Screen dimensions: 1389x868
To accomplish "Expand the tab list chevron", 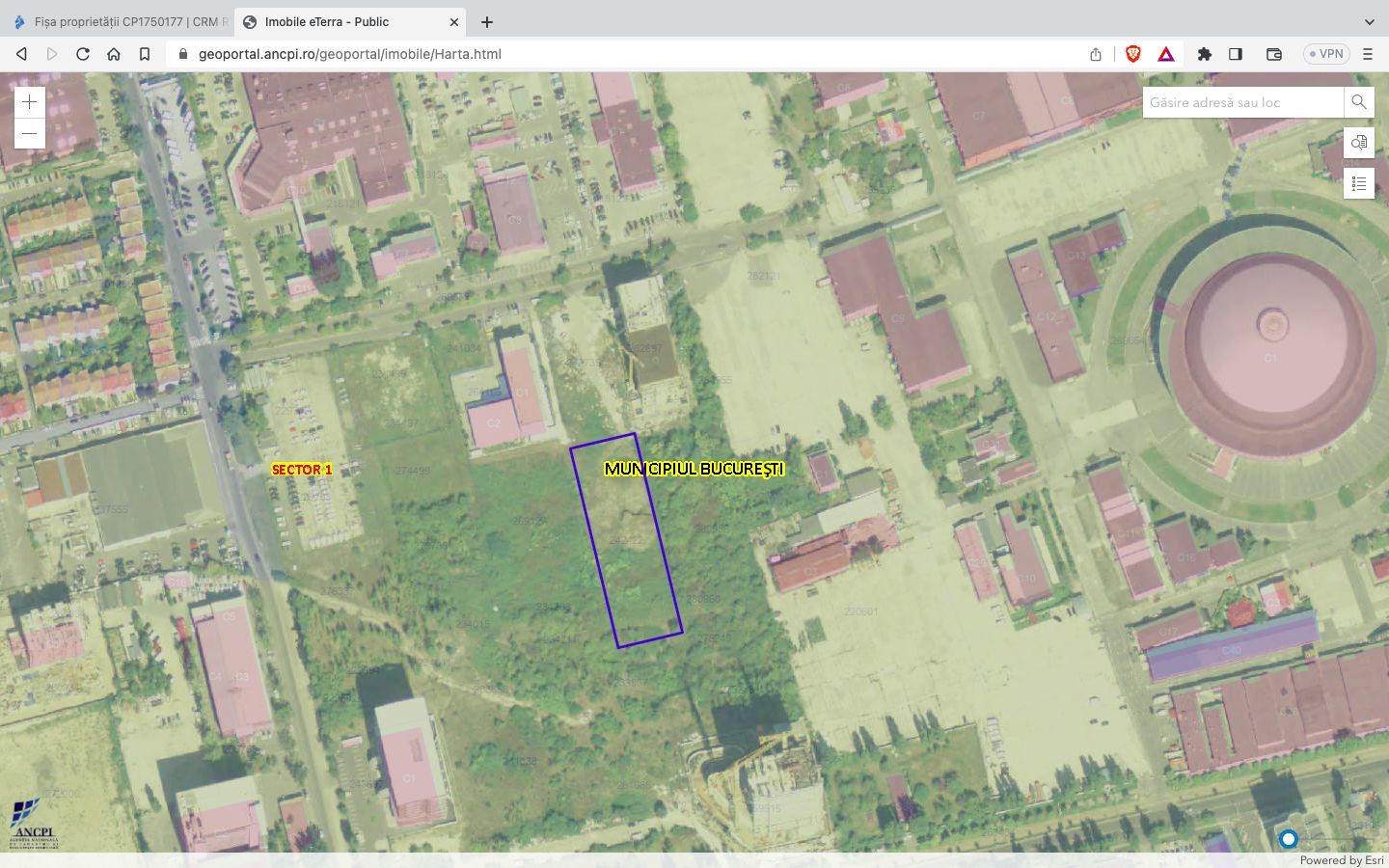I will coord(1369,21).
